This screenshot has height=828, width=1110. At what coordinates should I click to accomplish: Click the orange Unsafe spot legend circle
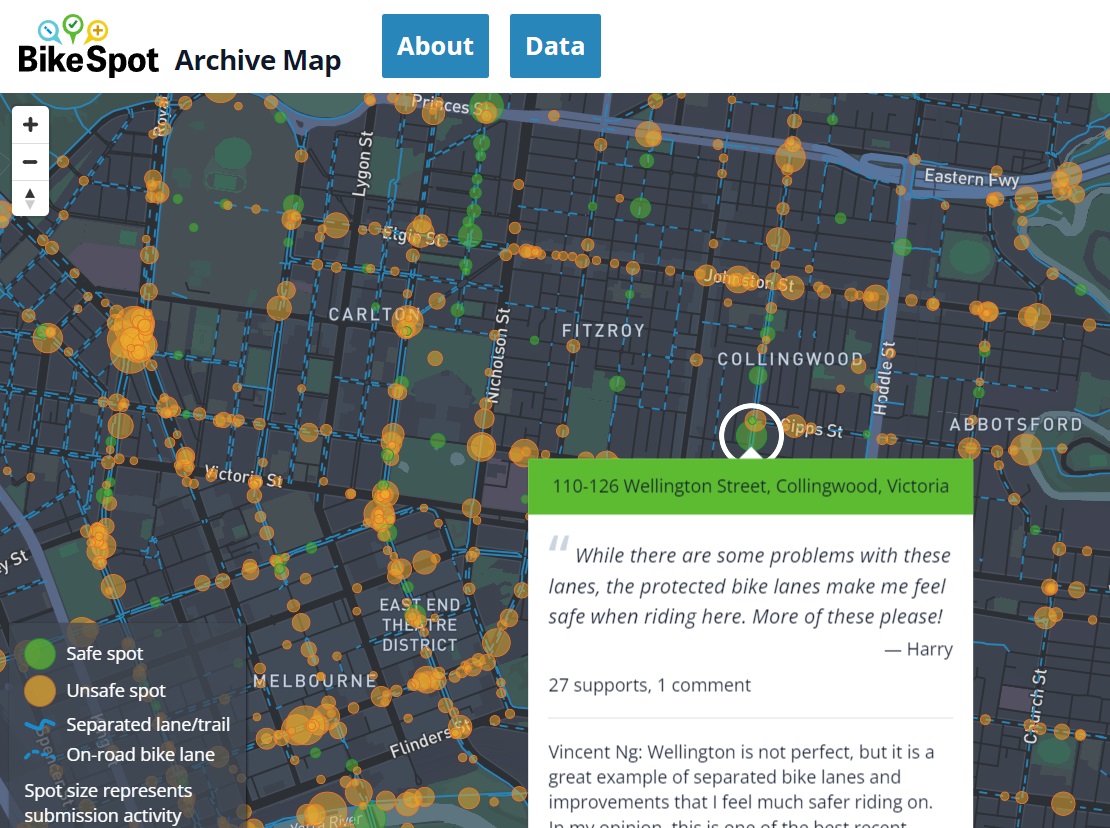(x=39, y=691)
